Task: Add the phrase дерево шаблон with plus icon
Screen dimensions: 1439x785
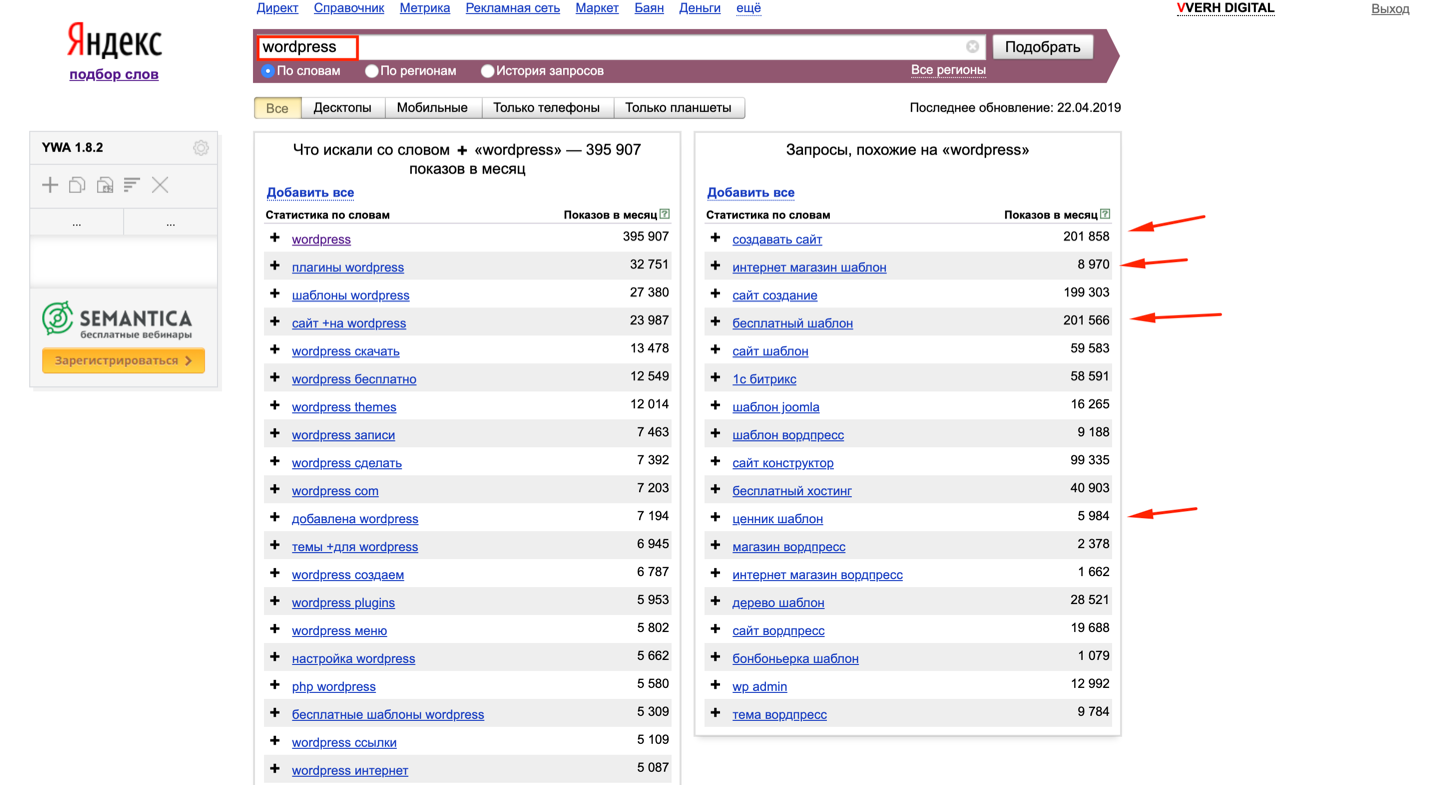Action: click(x=715, y=602)
